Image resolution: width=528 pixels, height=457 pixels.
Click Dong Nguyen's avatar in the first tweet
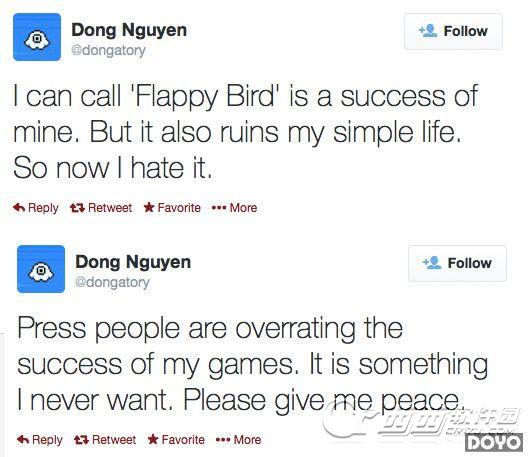point(37,37)
